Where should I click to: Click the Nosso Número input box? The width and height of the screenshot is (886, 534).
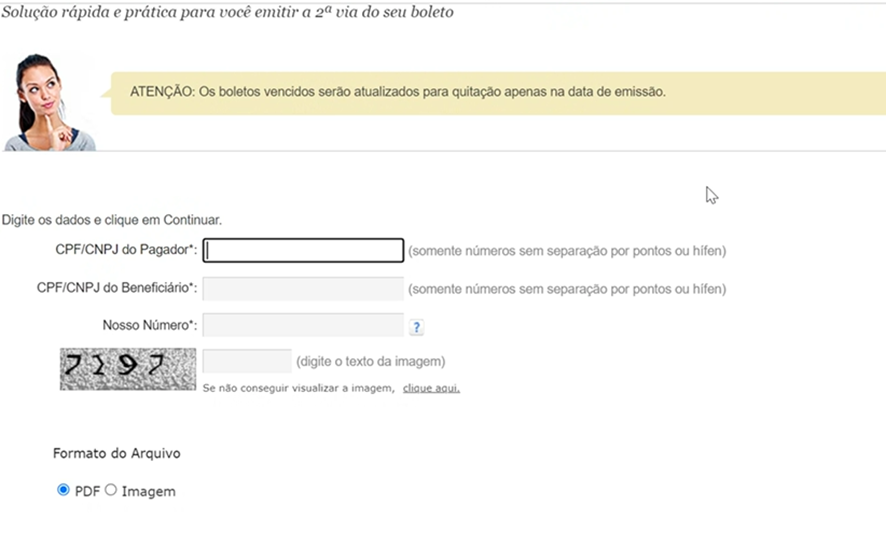[x=303, y=325]
